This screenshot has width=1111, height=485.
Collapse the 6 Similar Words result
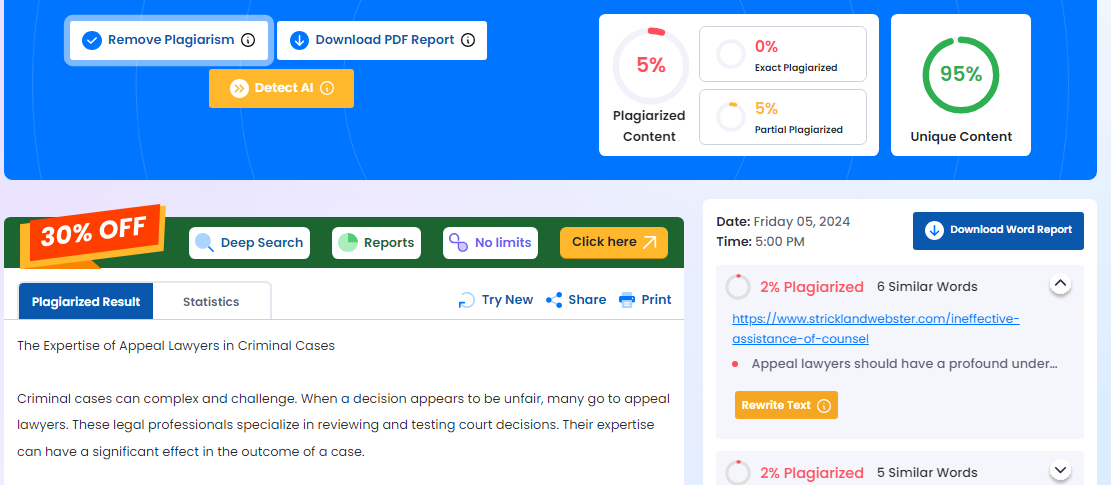1060,284
